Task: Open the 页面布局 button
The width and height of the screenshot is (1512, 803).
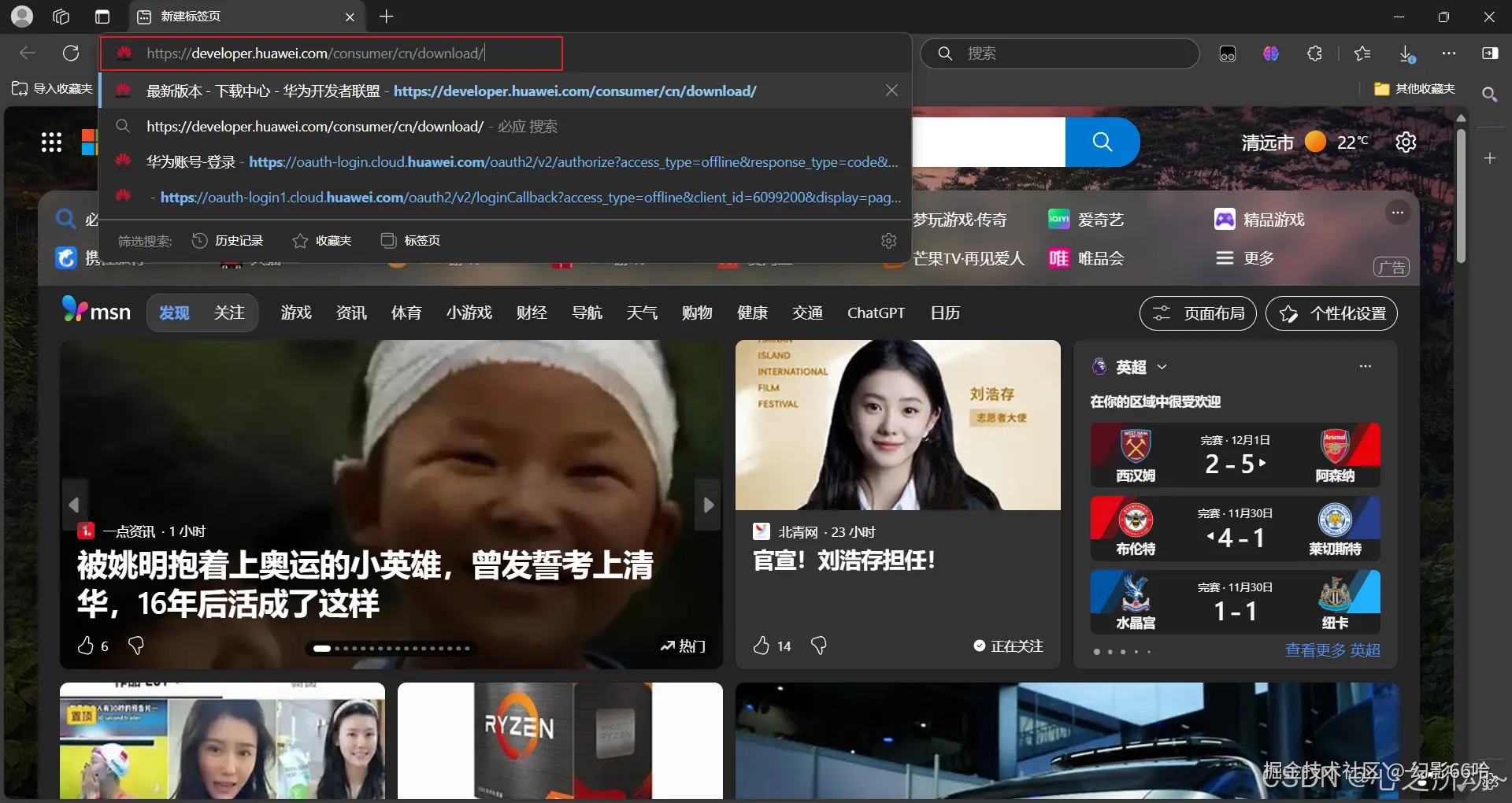Action: click(x=1198, y=313)
